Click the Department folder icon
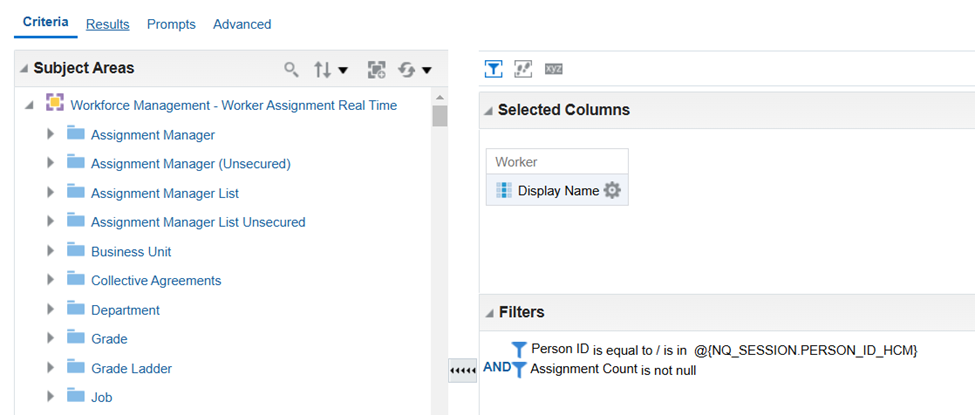 pyautogui.click(x=76, y=309)
